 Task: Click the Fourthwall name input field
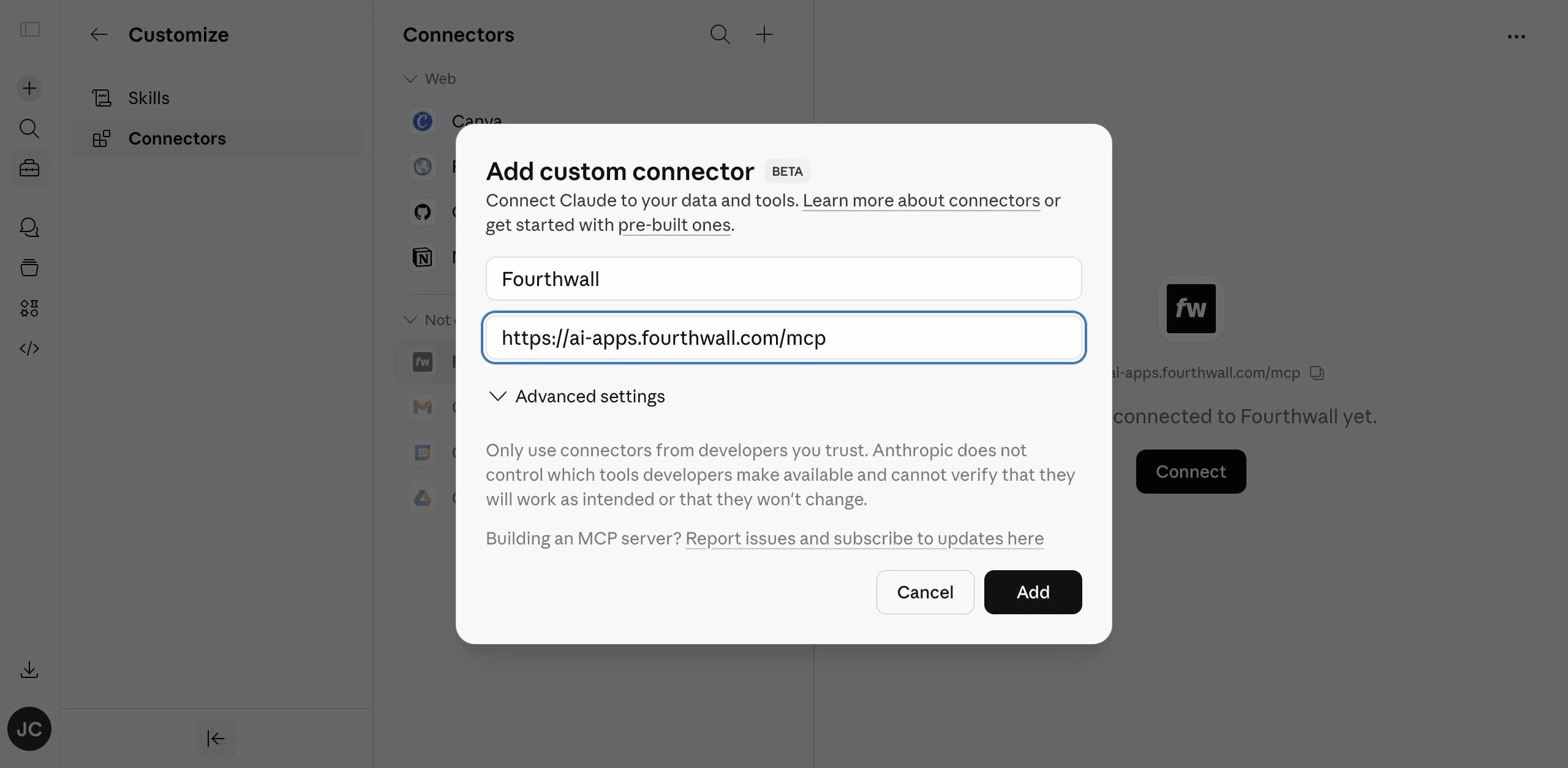click(783, 279)
